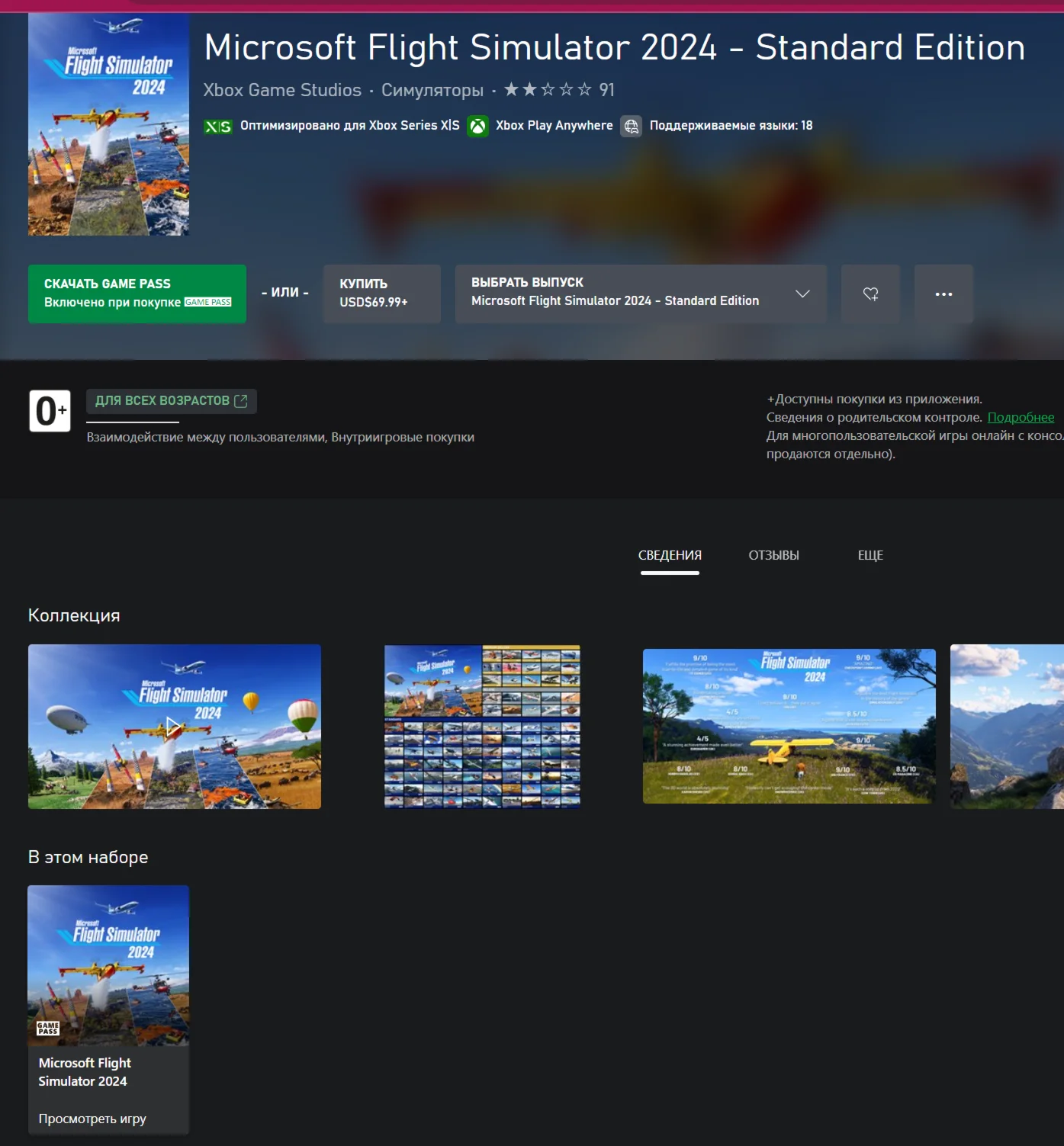1064x1146 pixels.
Task: Open the Симуляторы genre link
Action: click(432, 90)
